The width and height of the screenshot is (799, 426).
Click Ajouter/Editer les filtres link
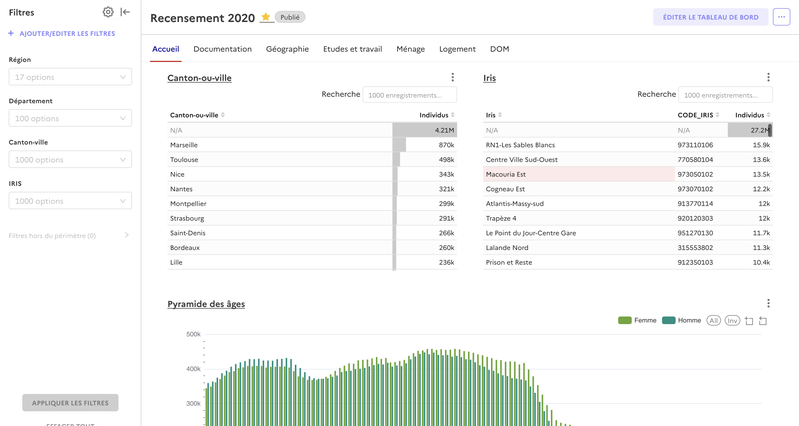[62, 34]
